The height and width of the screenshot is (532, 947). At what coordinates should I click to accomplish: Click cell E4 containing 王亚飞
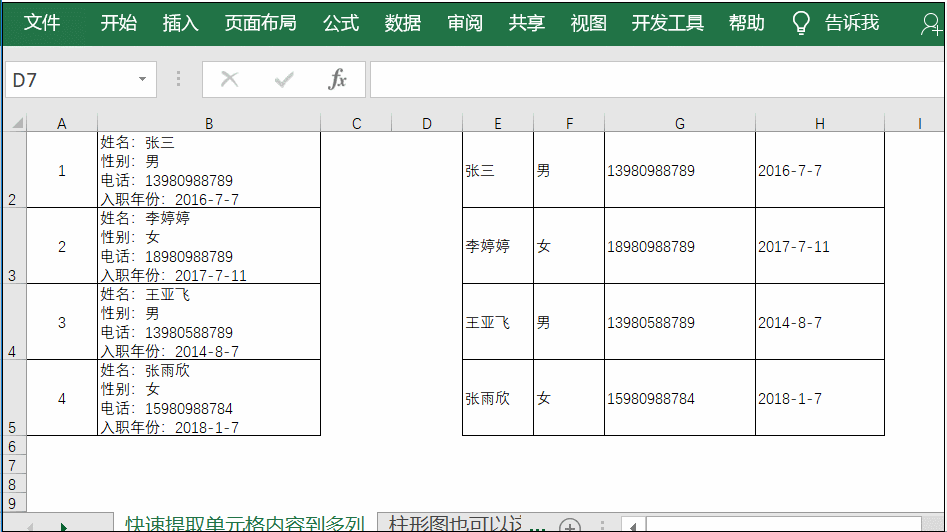[498, 322]
